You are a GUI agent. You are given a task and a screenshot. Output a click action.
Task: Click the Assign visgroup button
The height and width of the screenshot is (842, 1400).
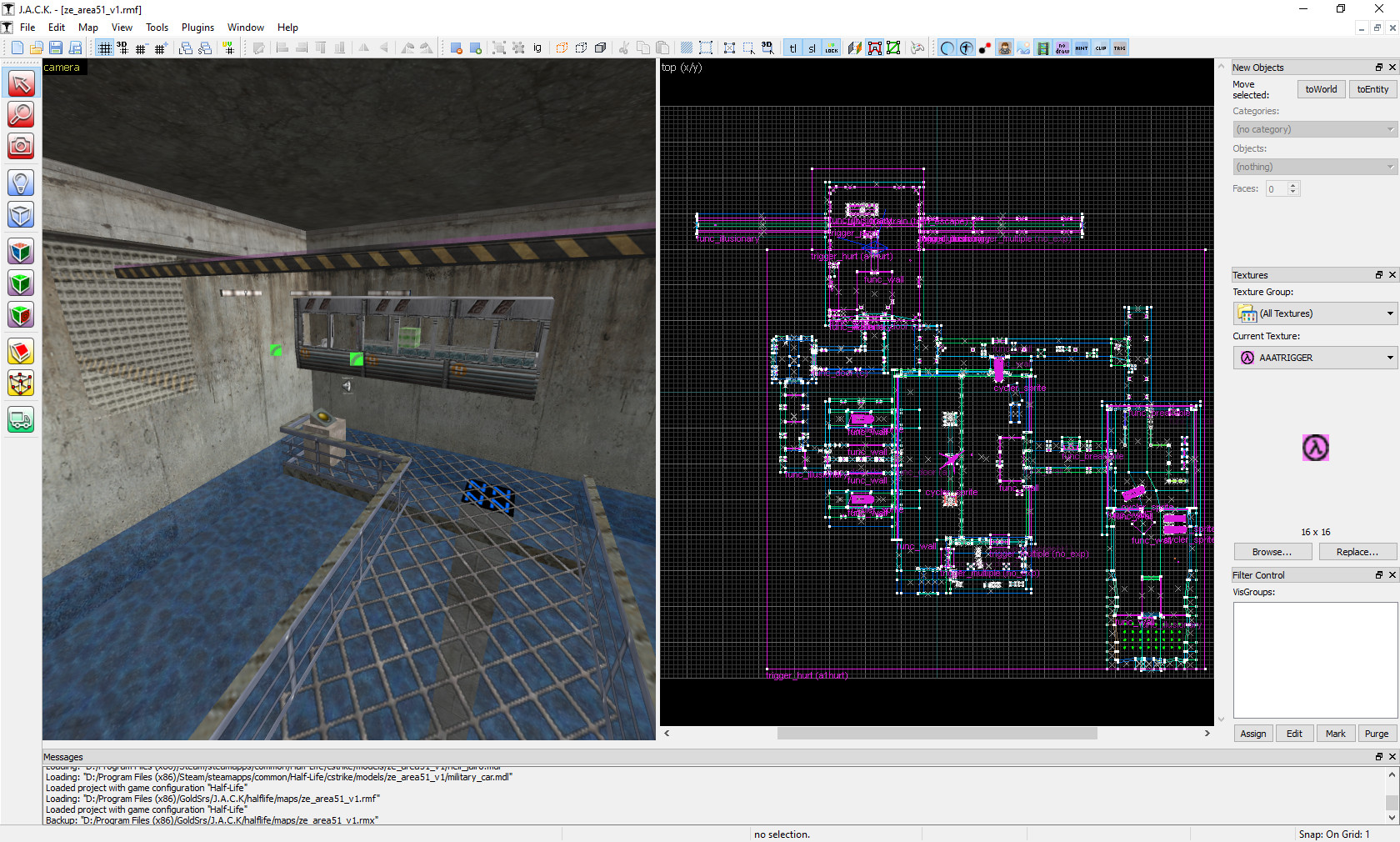[x=1252, y=734]
